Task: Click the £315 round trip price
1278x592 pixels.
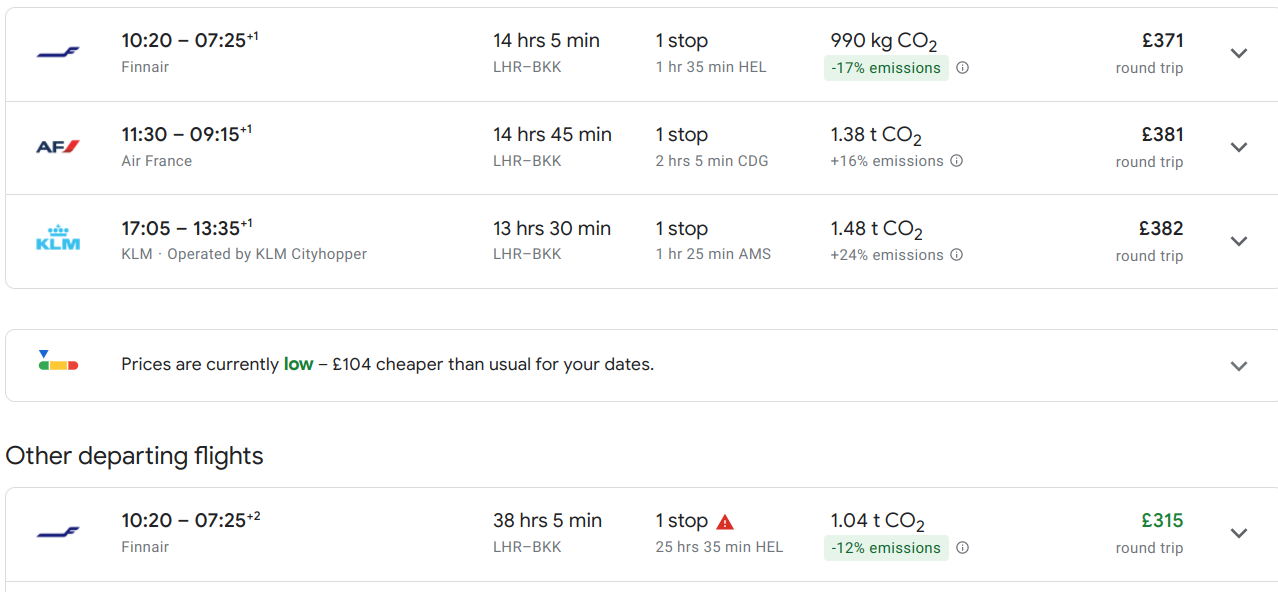Action: tap(1162, 521)
